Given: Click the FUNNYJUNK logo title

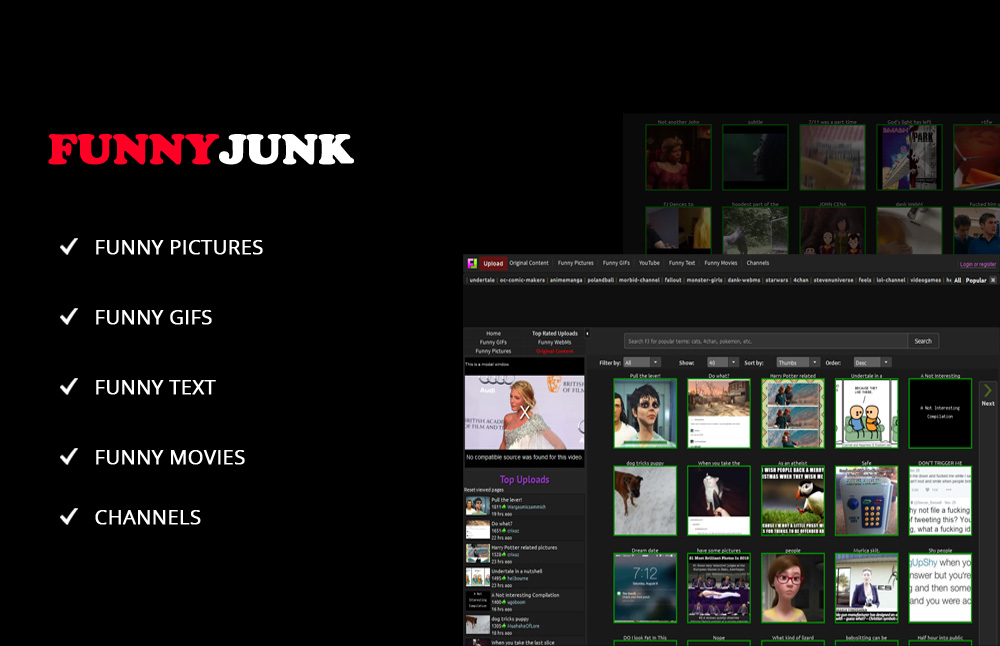Looking at the screenshot, I should click(x=201, y=149).
